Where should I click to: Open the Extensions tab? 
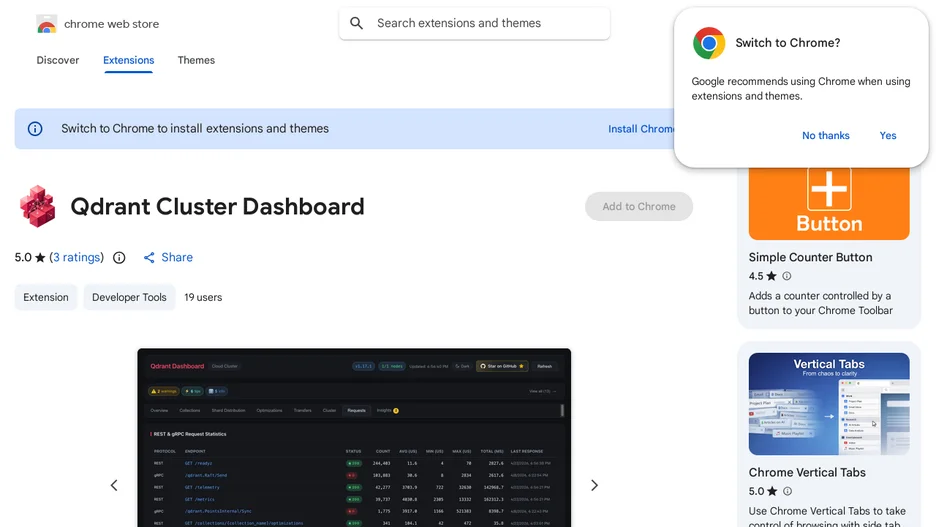128,60
